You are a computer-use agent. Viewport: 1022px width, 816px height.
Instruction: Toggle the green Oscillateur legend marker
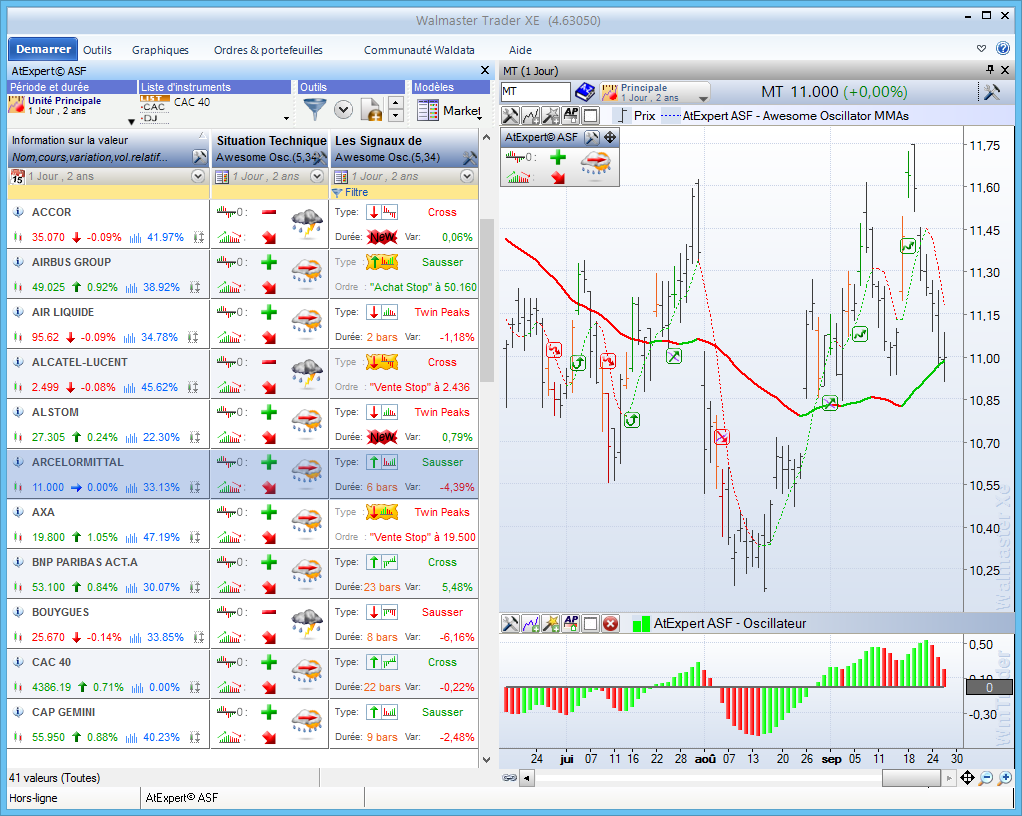[x=641, y=624]
